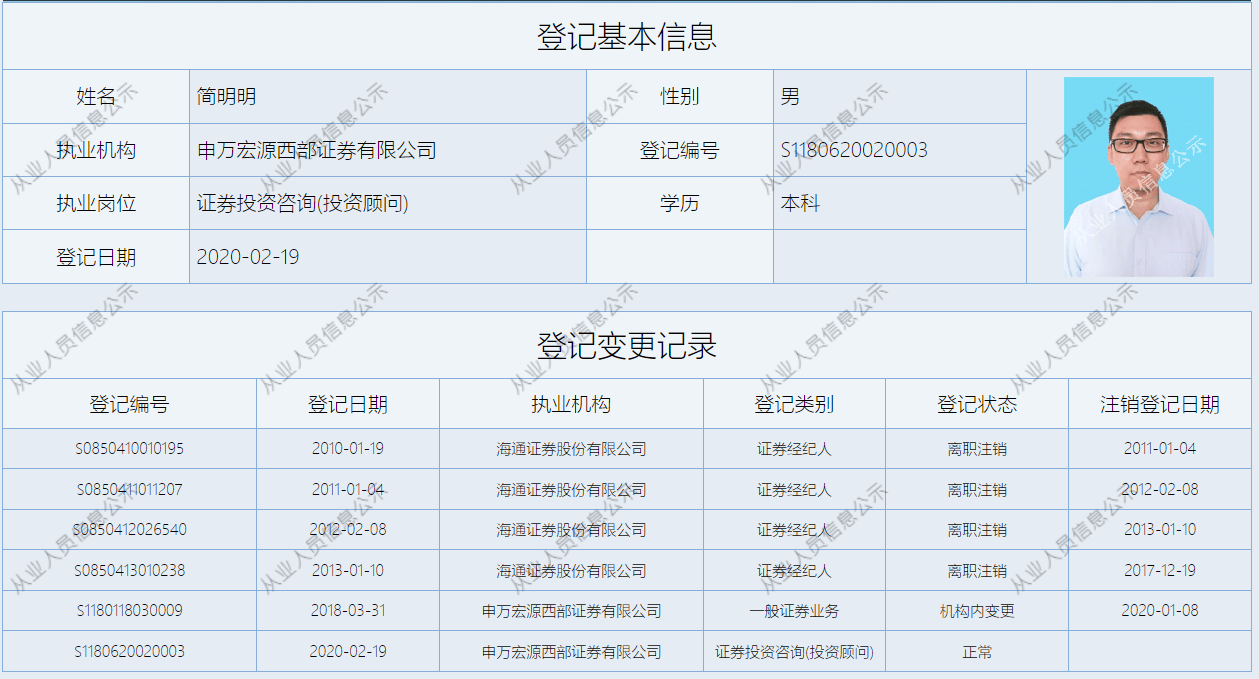Click the 注销登记日期 column header
Screen dimensions: 1259x679
(x=1157, y=403)
